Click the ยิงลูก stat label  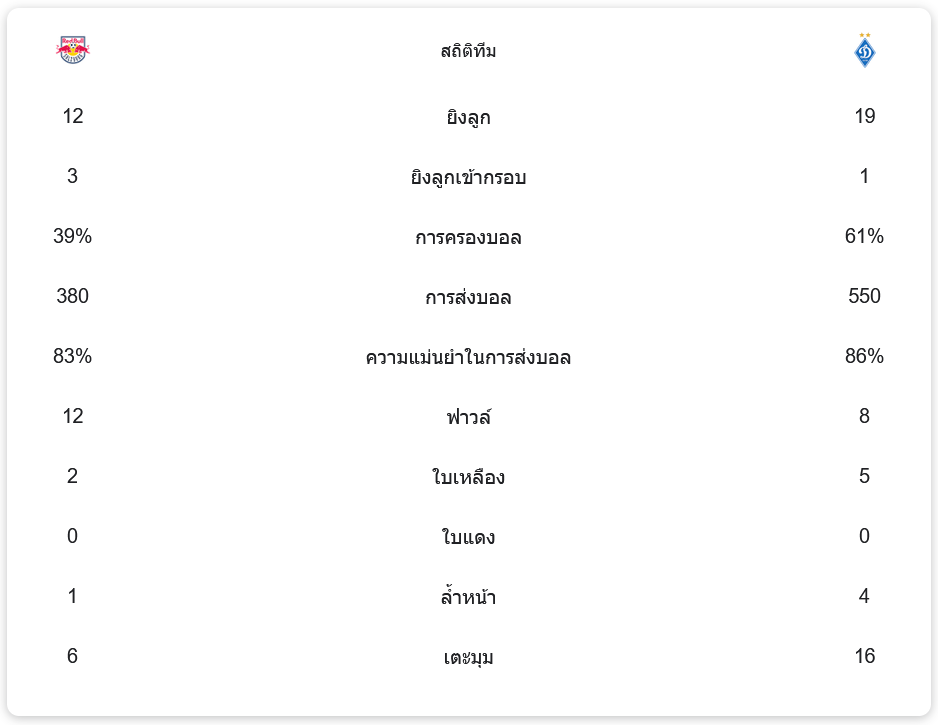468,117
